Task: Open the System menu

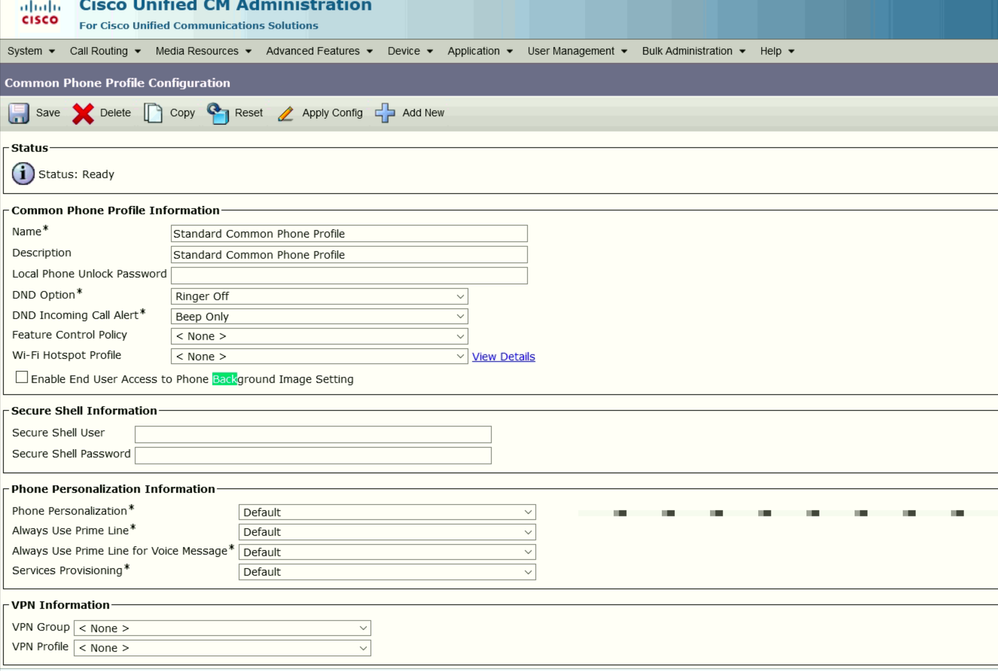Action: (x=31, y=51)
